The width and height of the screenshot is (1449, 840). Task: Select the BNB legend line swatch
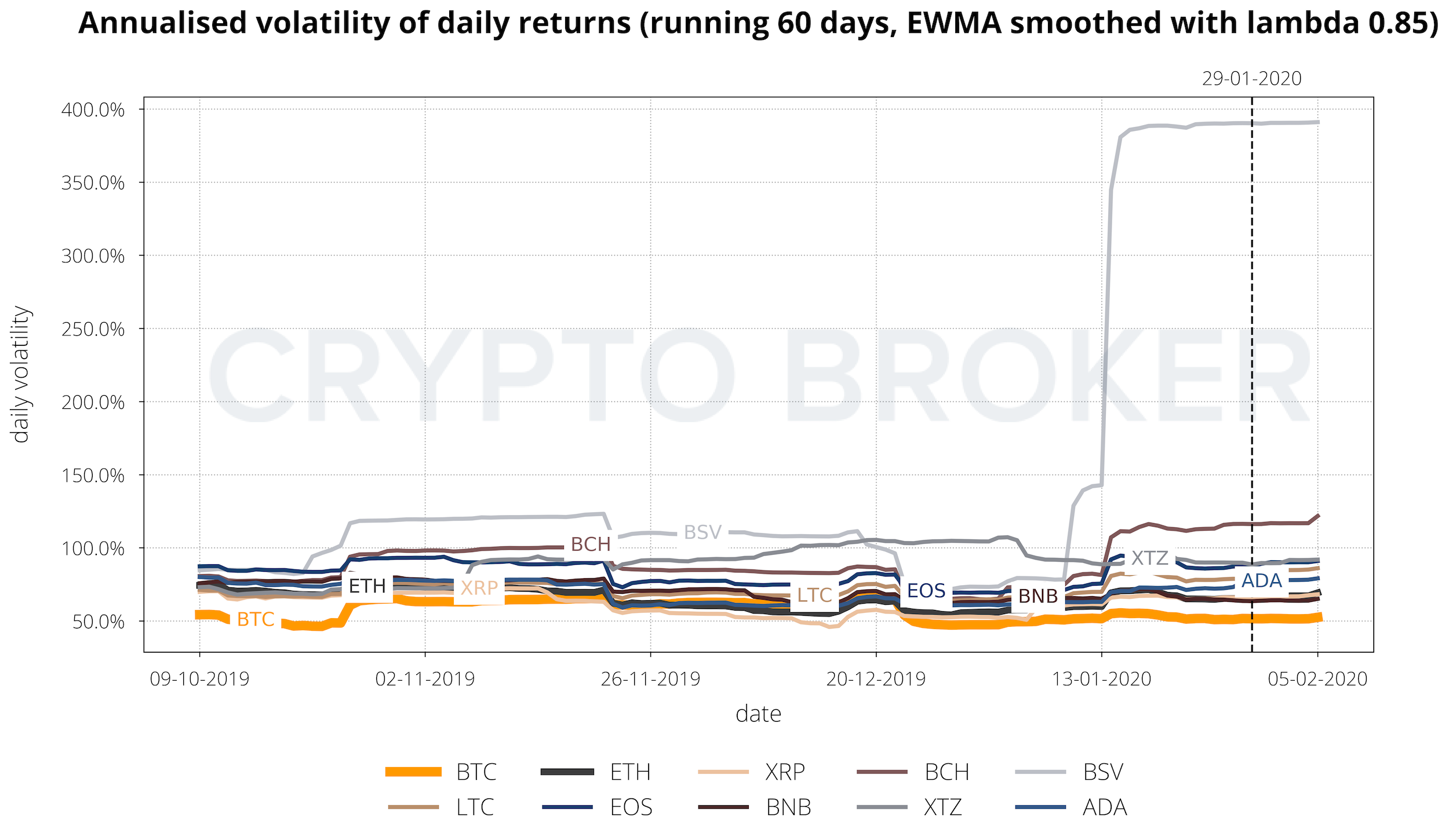click(x=723, y=807)
